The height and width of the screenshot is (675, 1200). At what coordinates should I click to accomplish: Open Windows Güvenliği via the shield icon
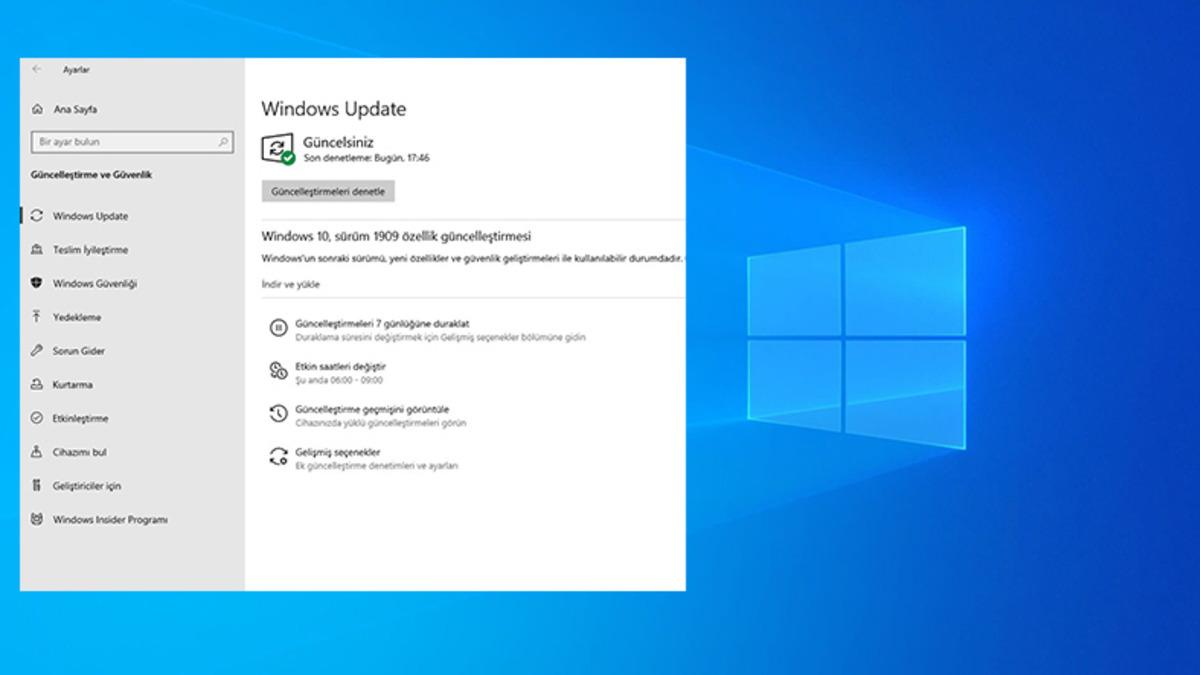pyautogui.click(x=37, y=283)
